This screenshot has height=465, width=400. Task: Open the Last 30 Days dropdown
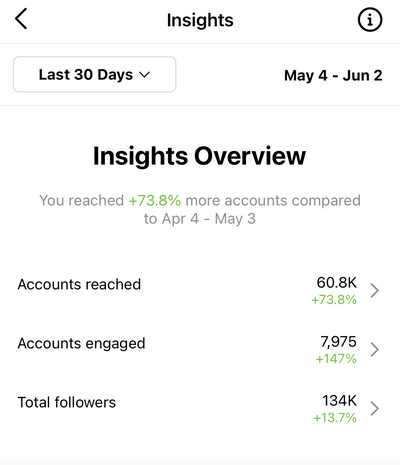[94, 74]
